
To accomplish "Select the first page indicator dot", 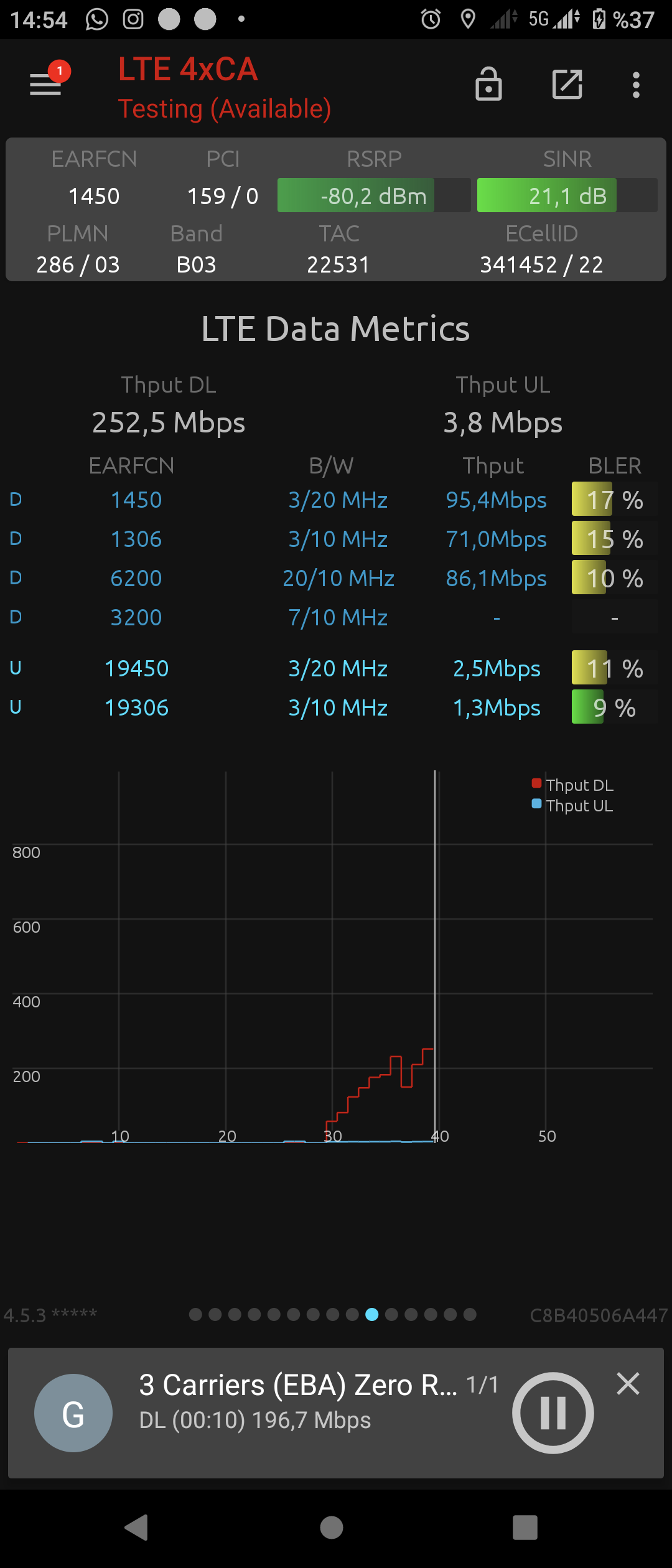I will click(195, 1314).
